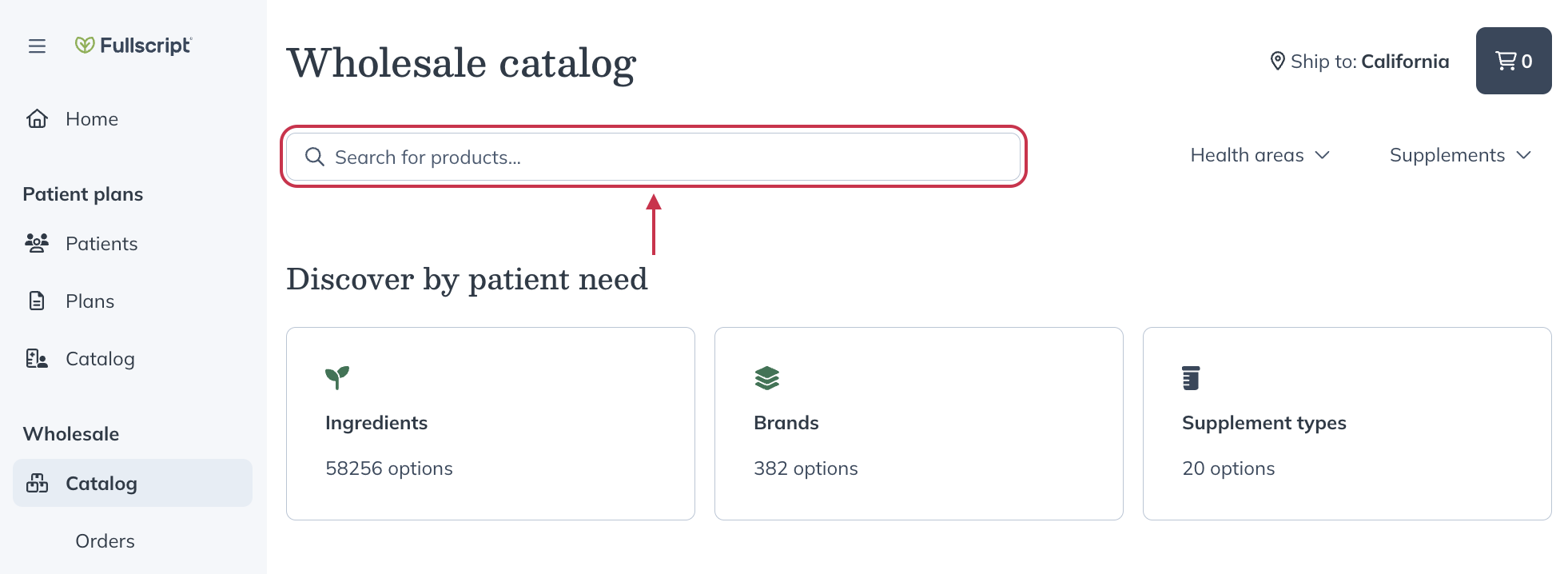Navigate to Plans in the sidebar

(x=90, y=301)
